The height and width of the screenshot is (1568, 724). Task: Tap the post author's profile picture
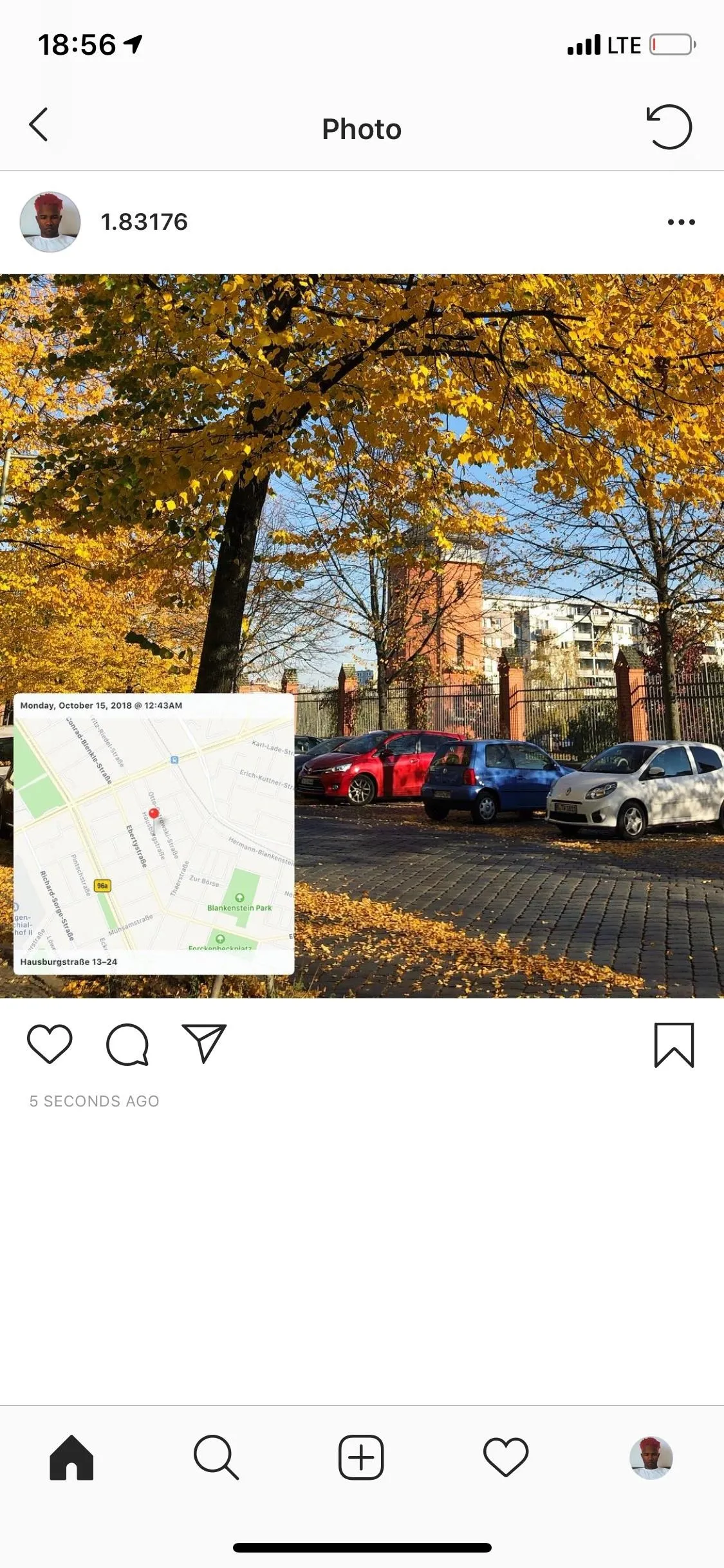coord(50,222)
